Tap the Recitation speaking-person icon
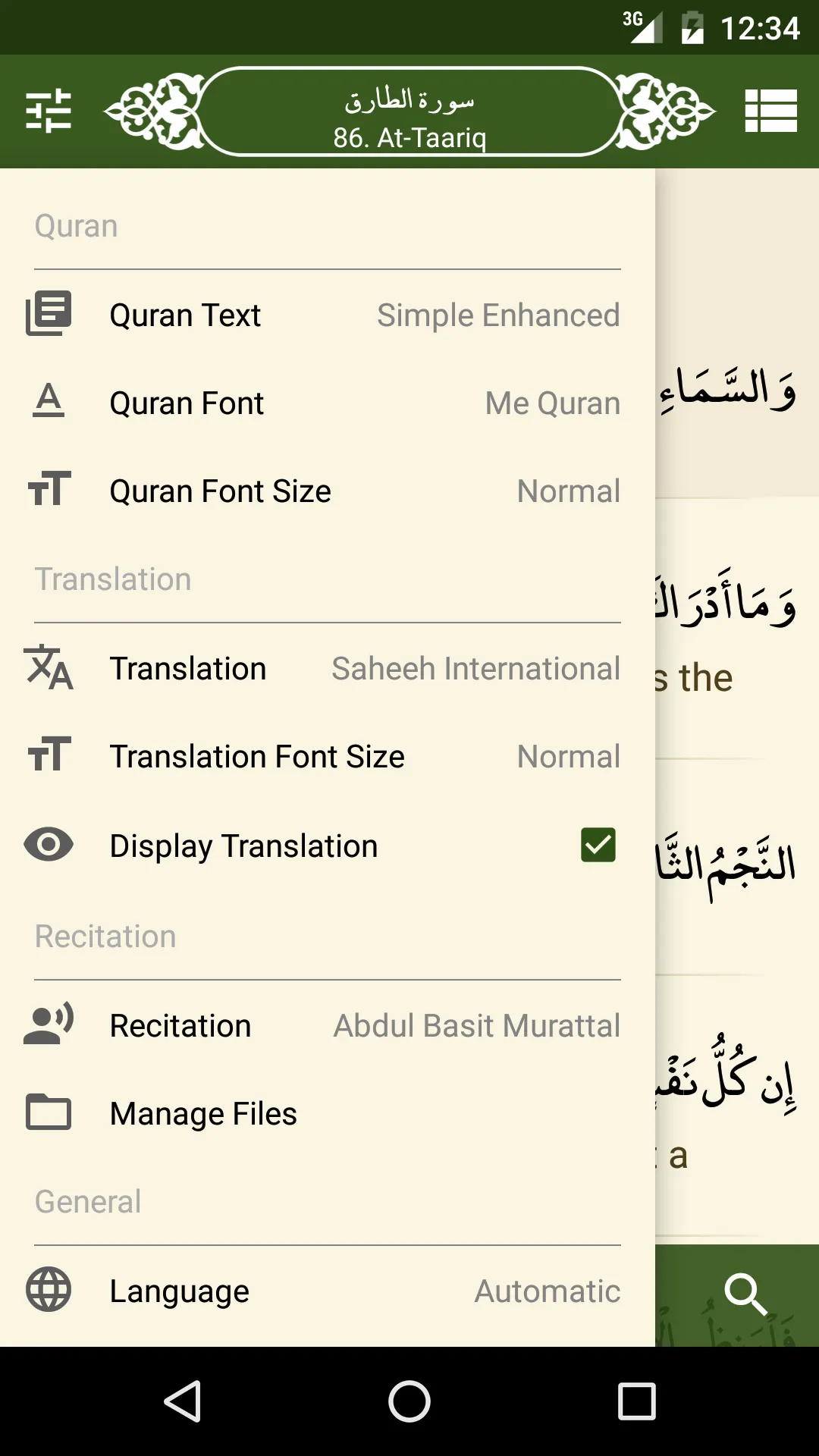 49,1024
